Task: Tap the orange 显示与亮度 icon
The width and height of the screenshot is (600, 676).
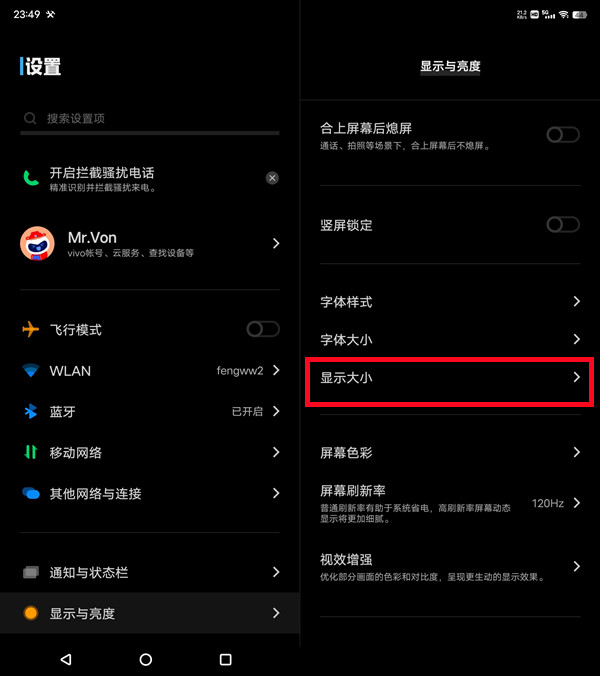Action: (x=31, y=613)
